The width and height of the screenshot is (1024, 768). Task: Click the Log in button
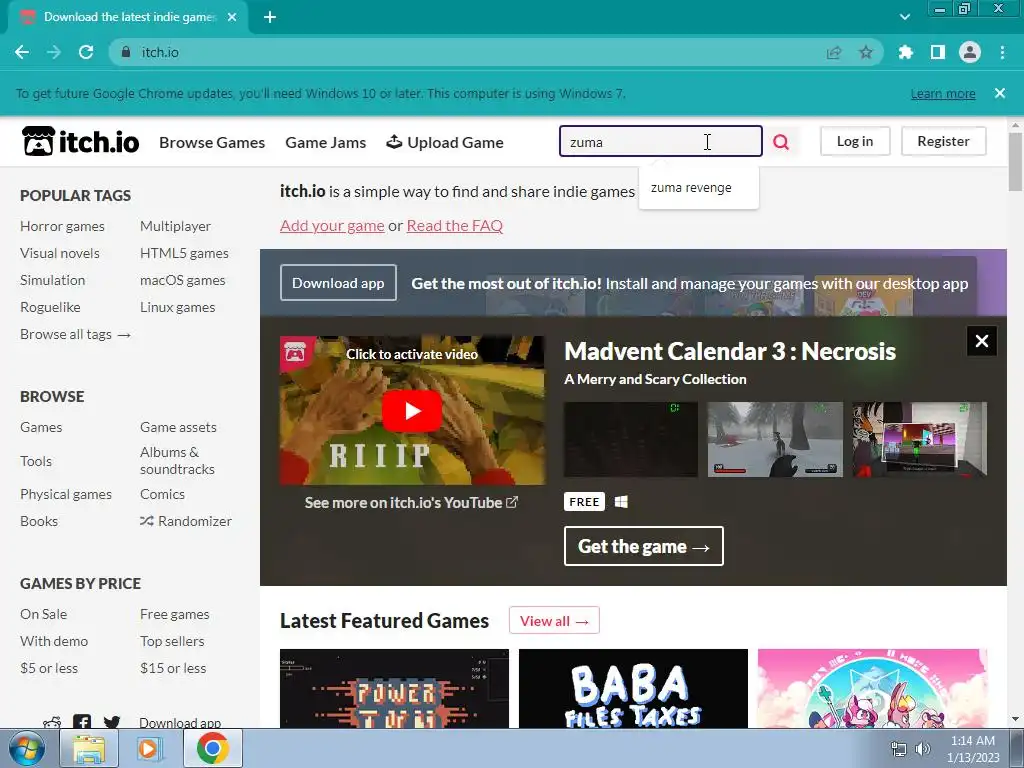(855, 141)
